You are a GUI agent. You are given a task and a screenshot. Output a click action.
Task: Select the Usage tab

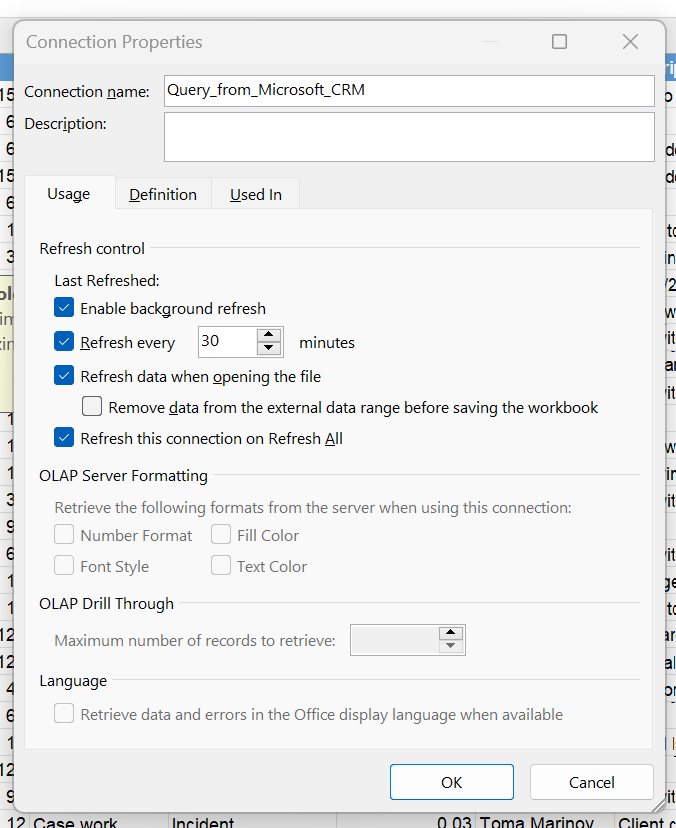69,194
